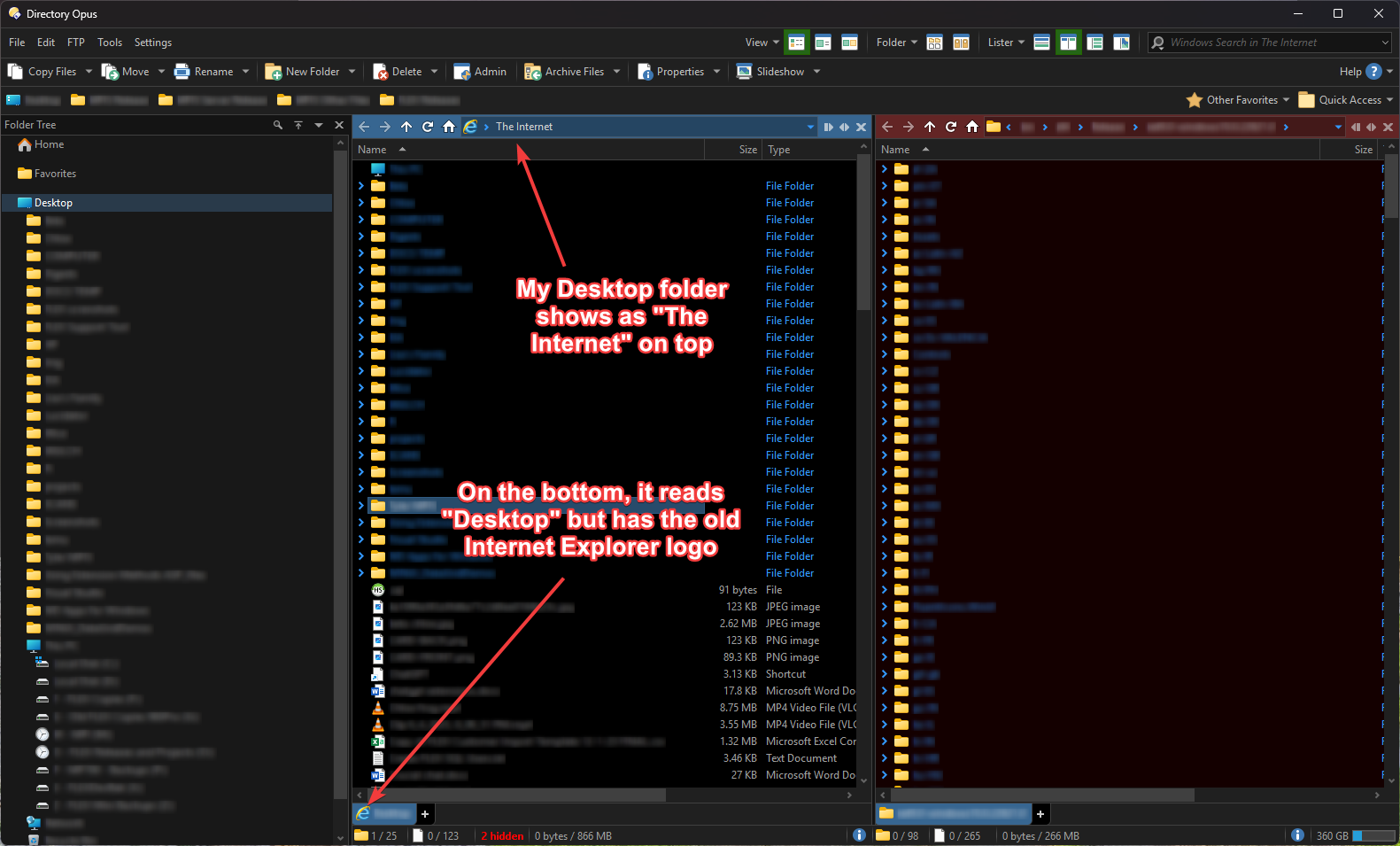Start Slideshow from the toolbar
The height and width of the screenshot is (846, 1400).
770,72
